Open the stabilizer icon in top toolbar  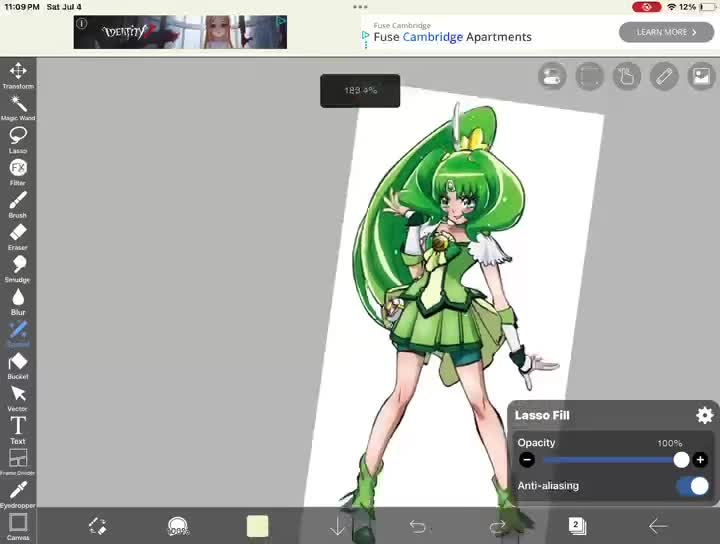coord(552,76)
